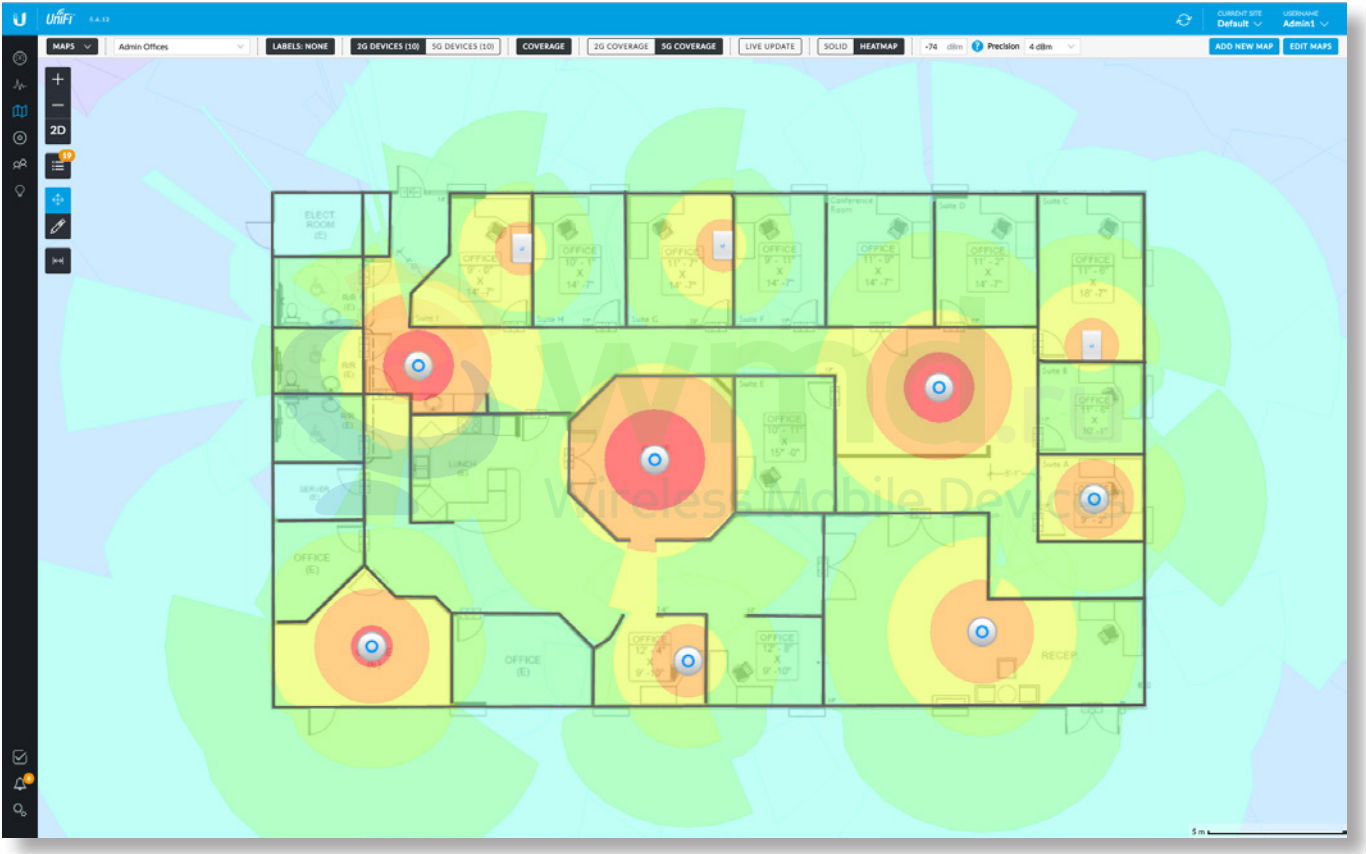This screenshot has width=1366, height=854.
Task: Select the move/pan map tool
Action: (x=58, y=199)
